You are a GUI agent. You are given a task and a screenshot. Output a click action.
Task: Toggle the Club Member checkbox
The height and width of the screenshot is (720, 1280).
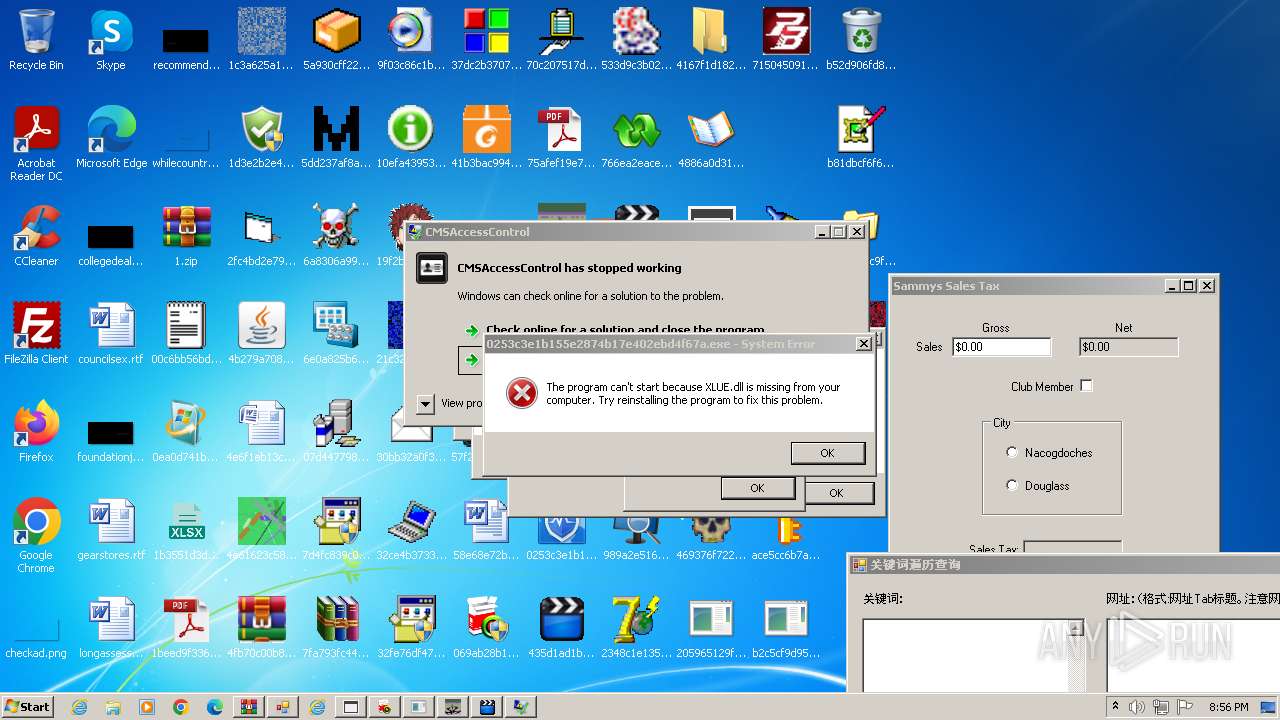coord(1086,386)
